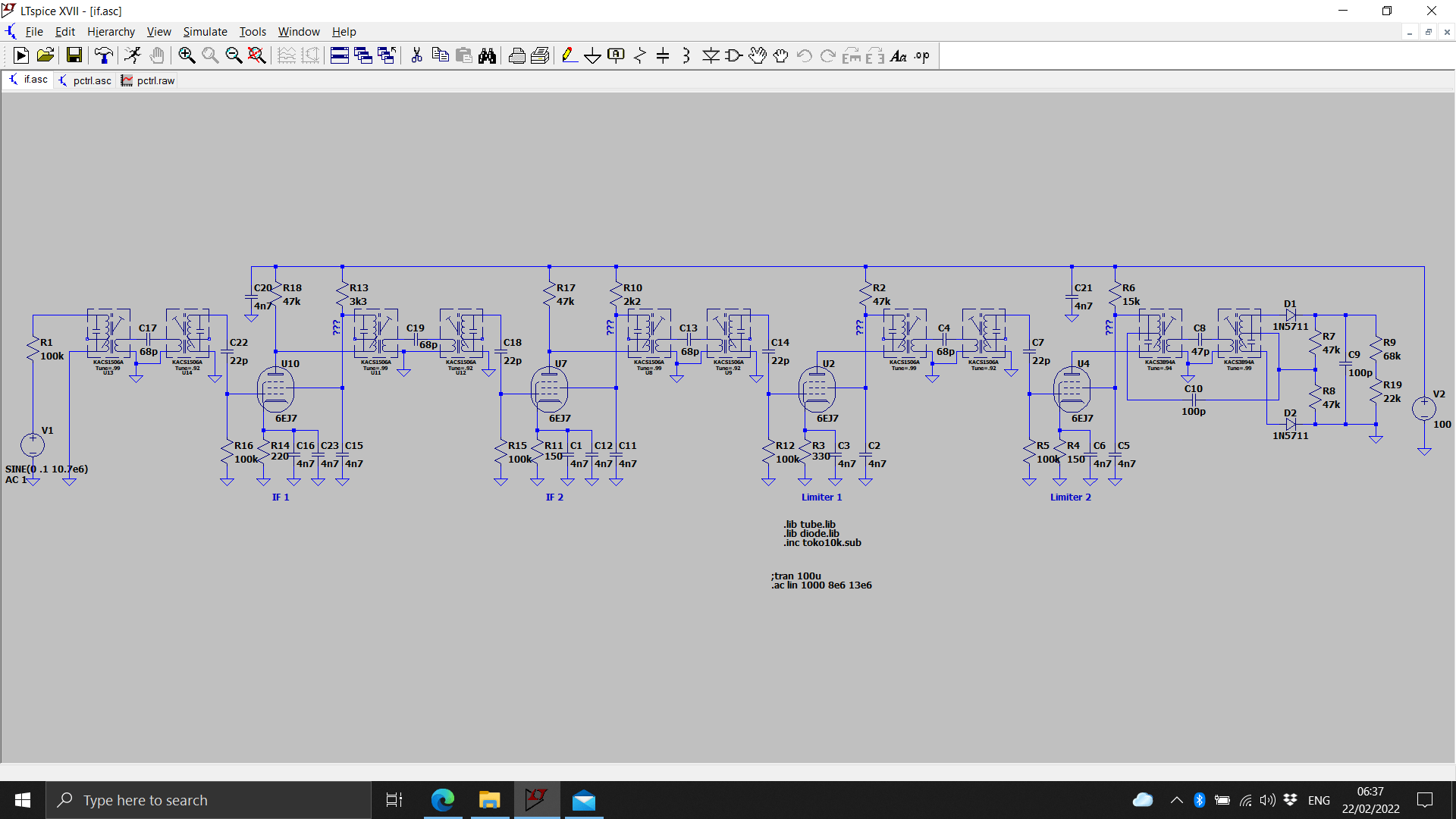
Task: Open the View menu
Action: [158, 31]
